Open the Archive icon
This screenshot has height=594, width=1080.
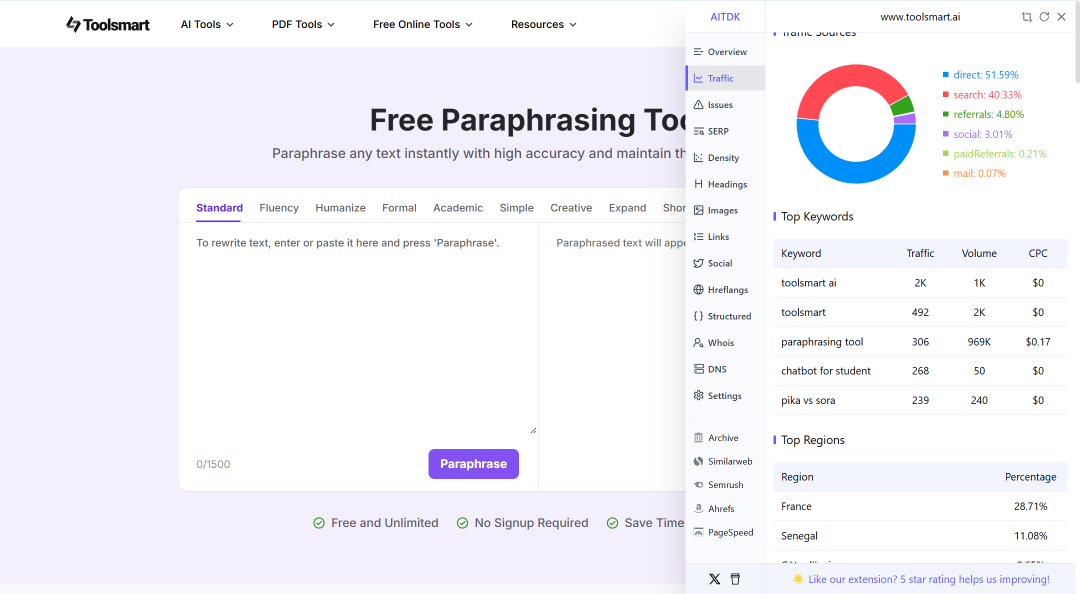coord(698,438)
